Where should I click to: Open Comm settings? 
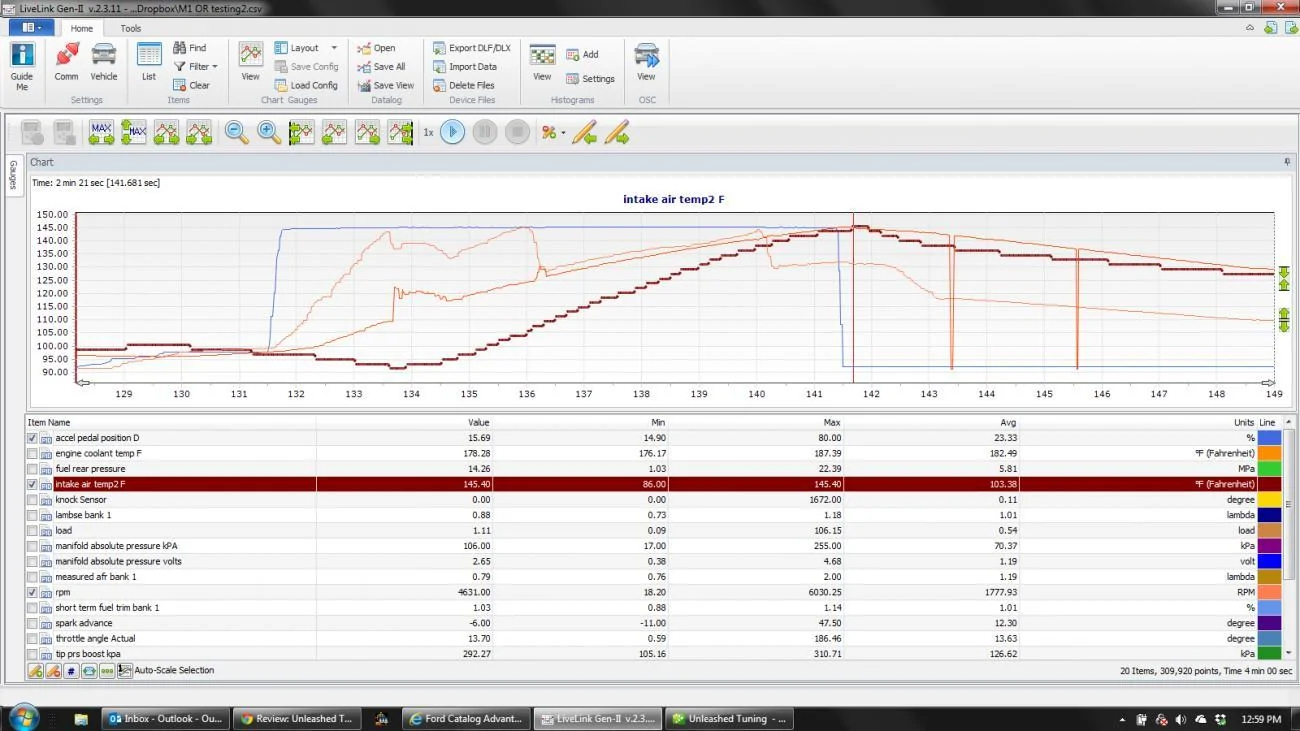click(x=66, y=62)
